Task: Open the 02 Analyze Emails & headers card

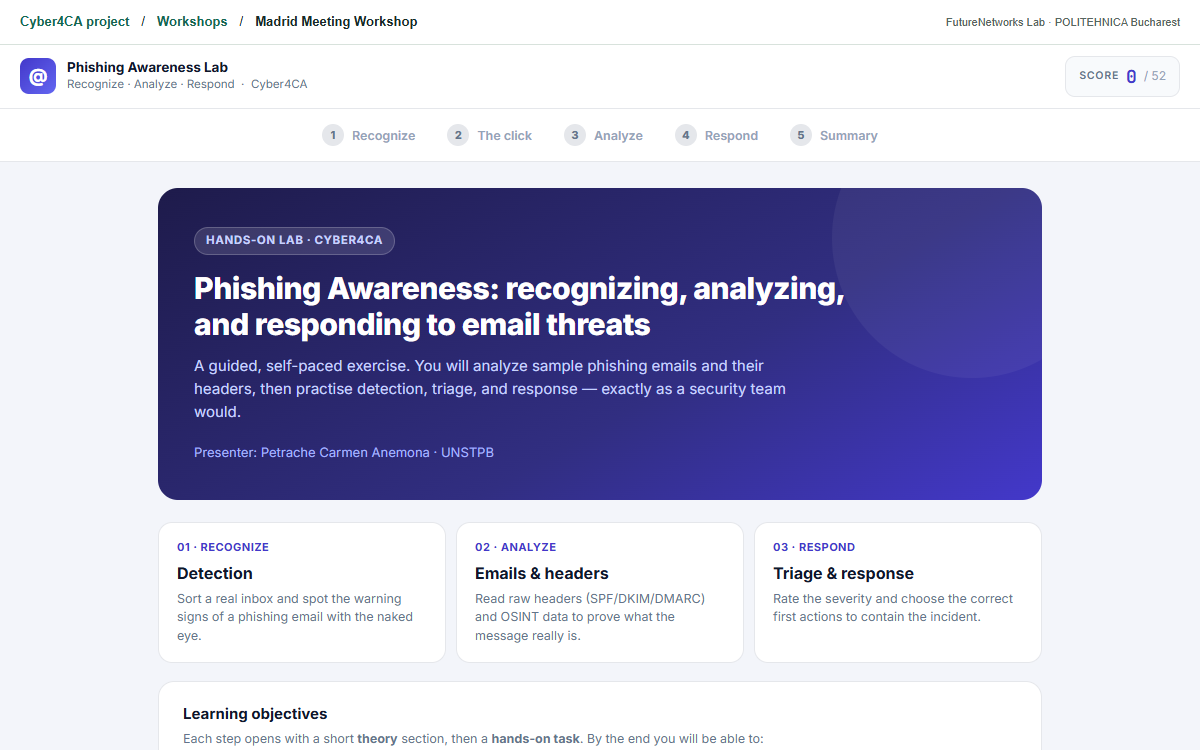Action: click(600, 592)
